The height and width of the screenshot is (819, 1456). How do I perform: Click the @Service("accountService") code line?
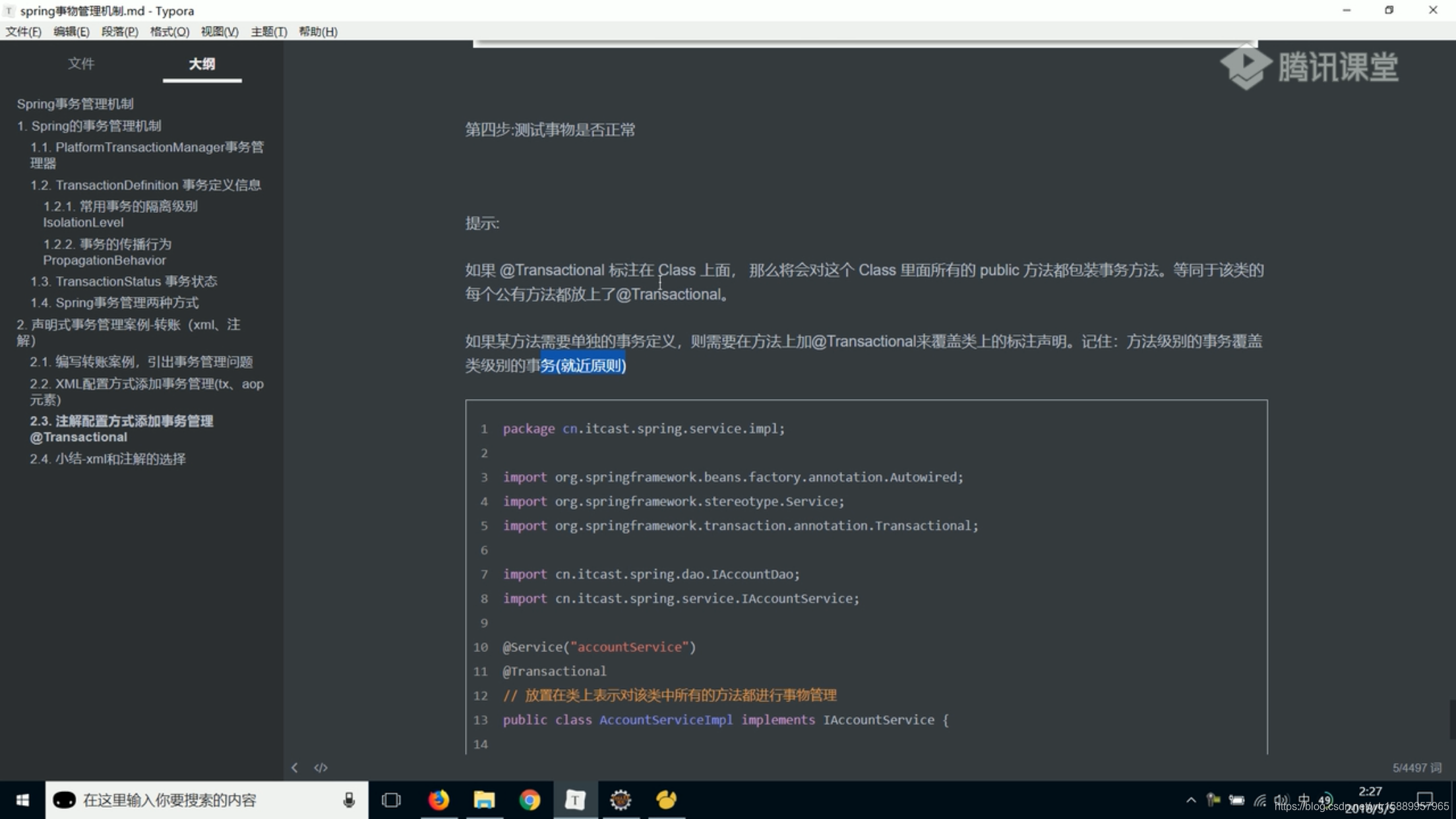599,647
